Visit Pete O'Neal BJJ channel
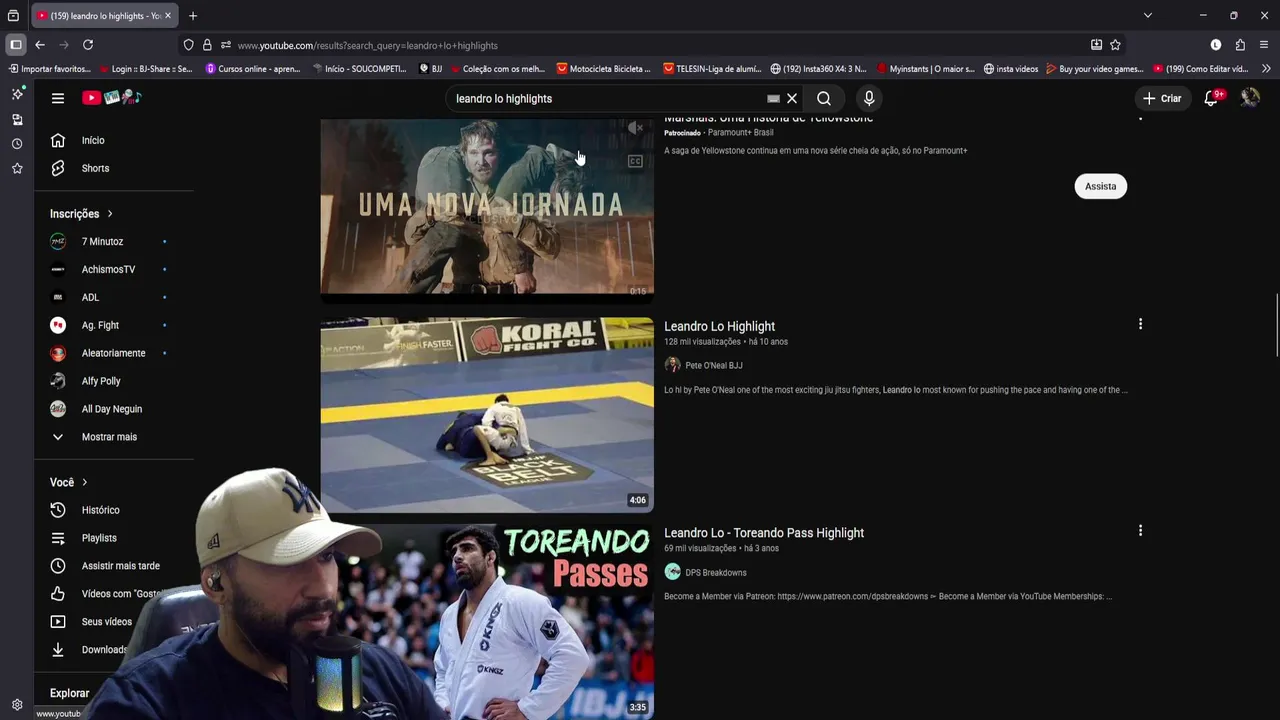 click(x=713, y=365)
